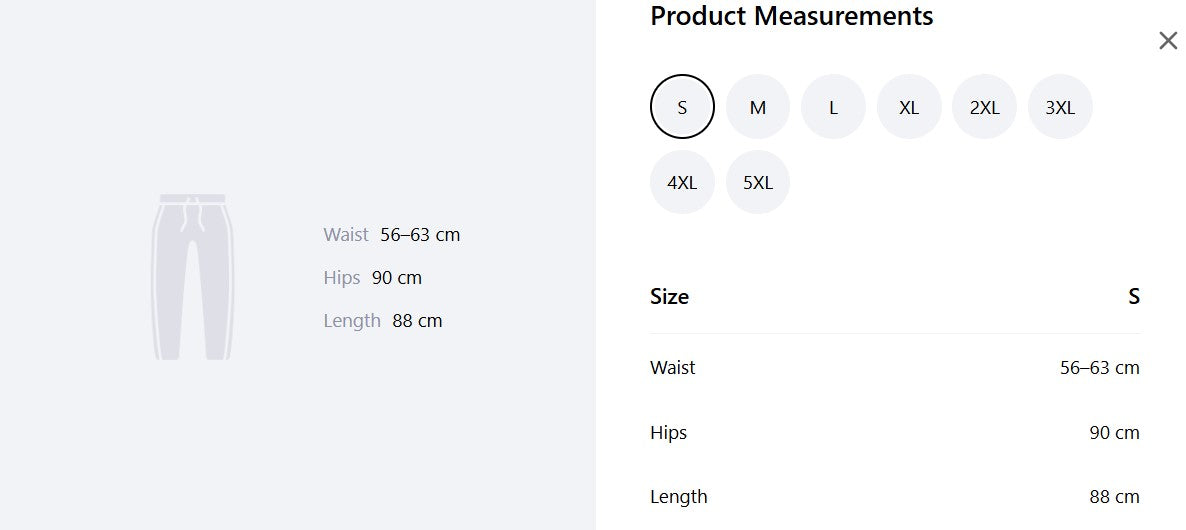Image resolution: width=1186 pixels, height=530 pixels.
Task: Click the Length row in the table
Action: (x=895, y=497)
